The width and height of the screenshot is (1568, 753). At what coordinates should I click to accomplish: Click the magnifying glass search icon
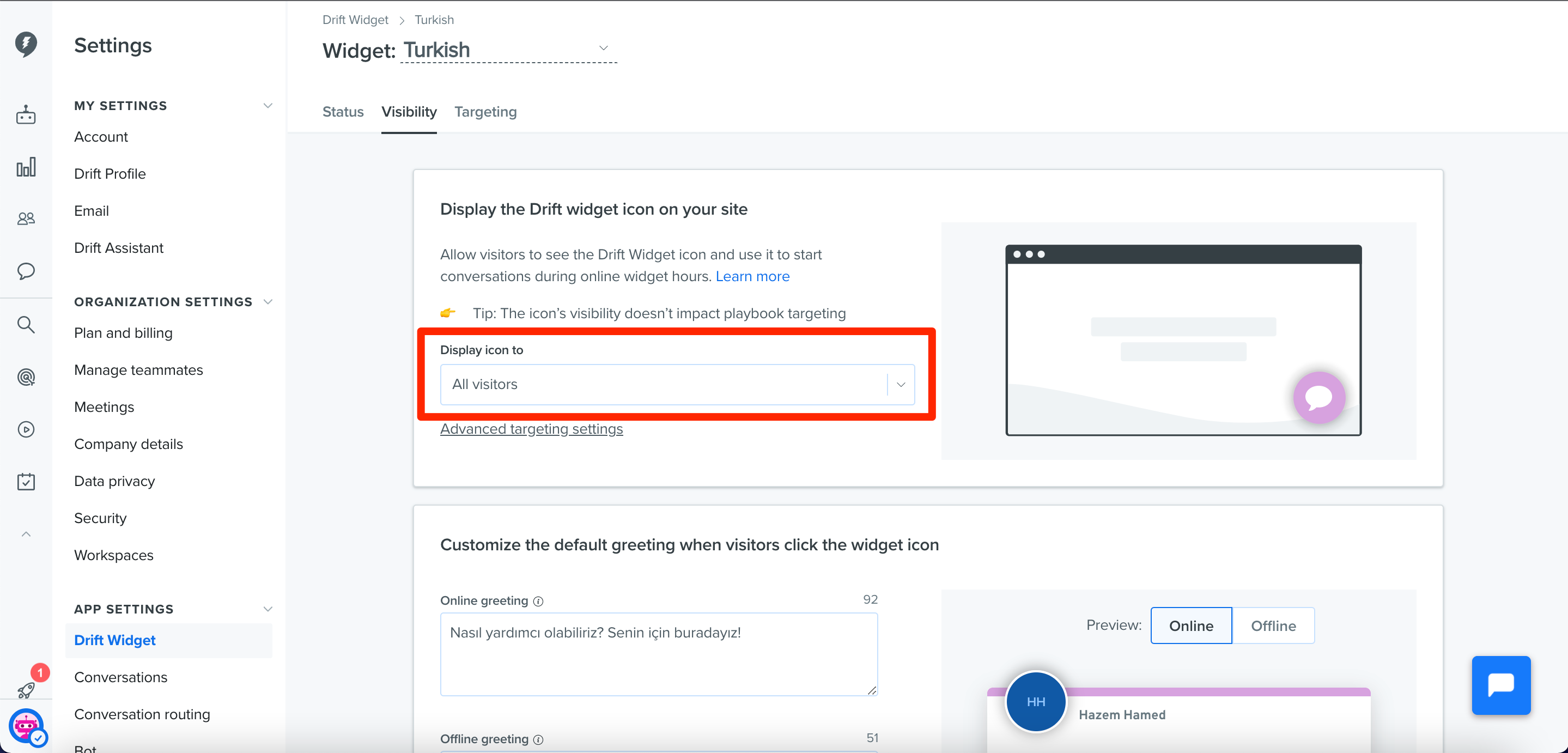26,324
